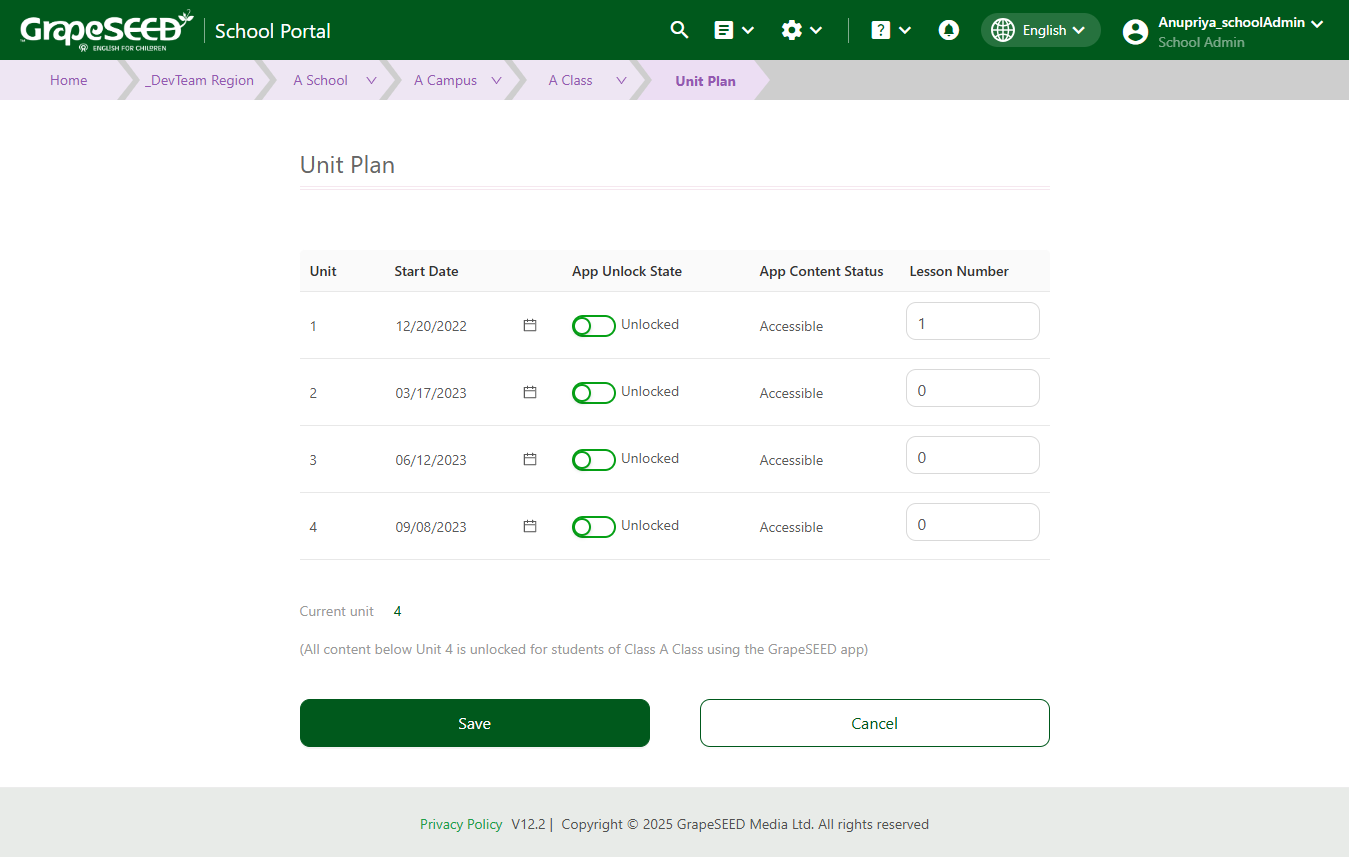This screenshot has width=1349, height=857.
Task: Click Accessible status in Unit 4 row
Action: click(x=791, y=527)
